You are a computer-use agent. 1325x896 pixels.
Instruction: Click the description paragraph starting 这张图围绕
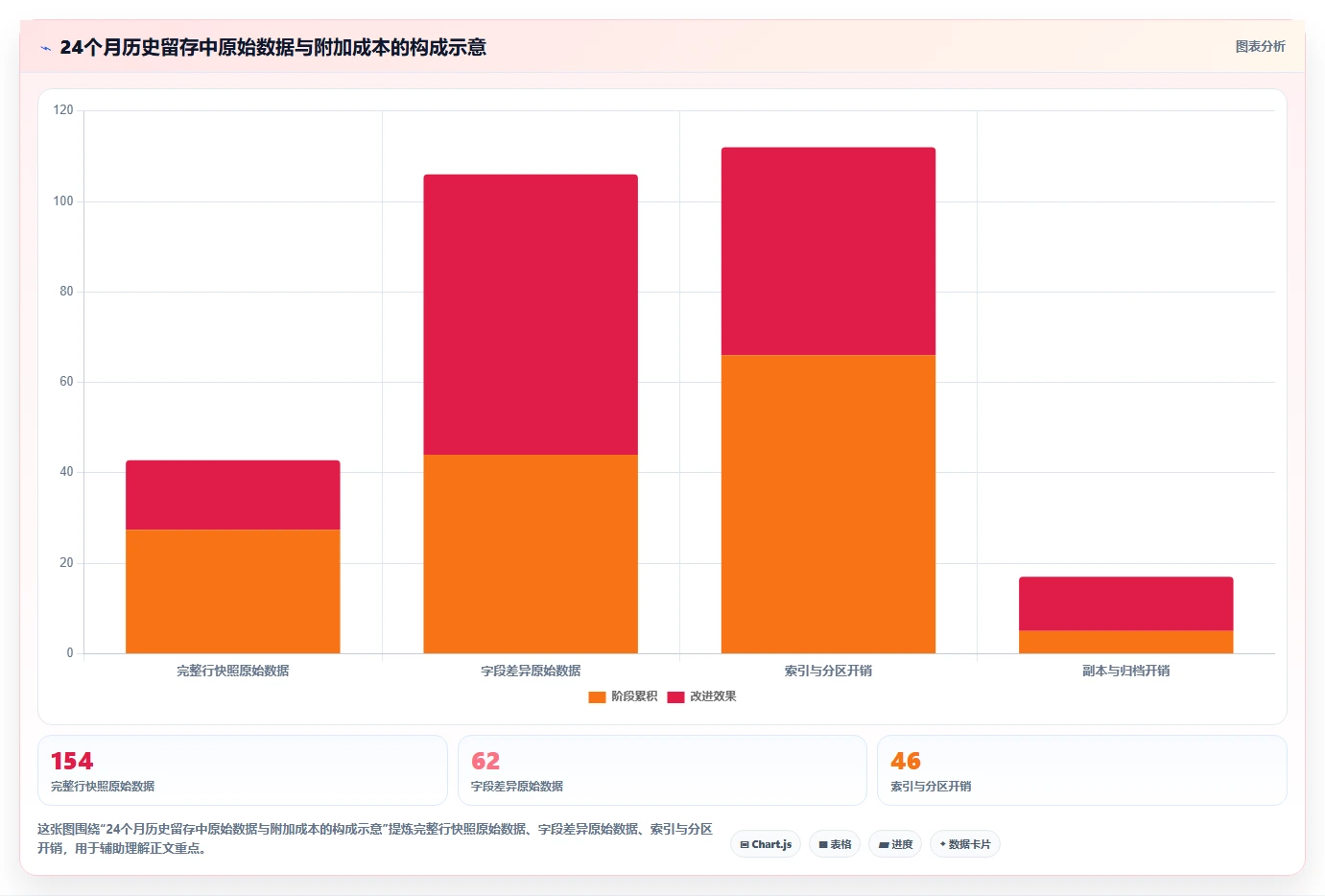tap(375, 838)
